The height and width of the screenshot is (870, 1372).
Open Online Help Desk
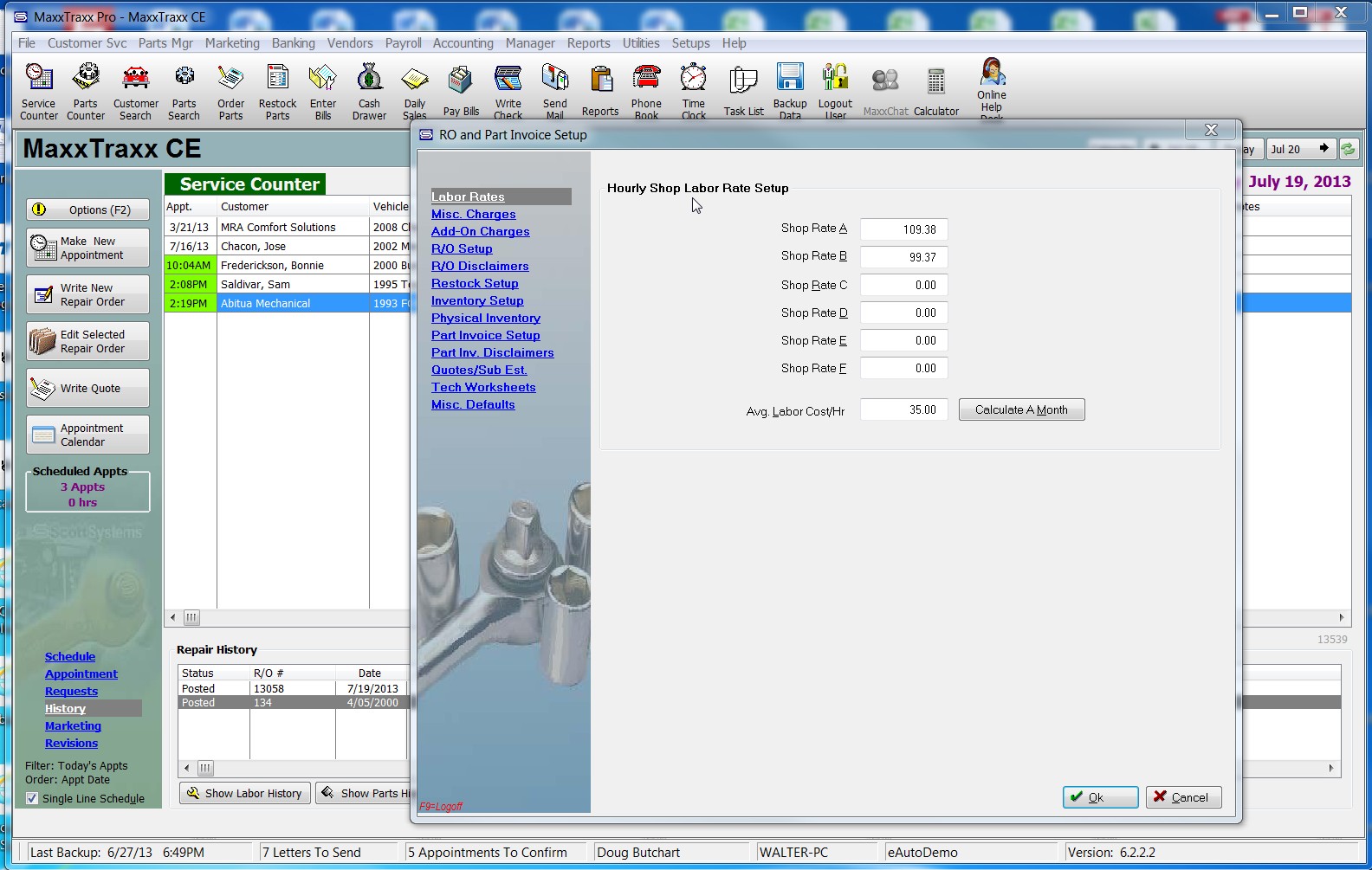click(992, 88)
